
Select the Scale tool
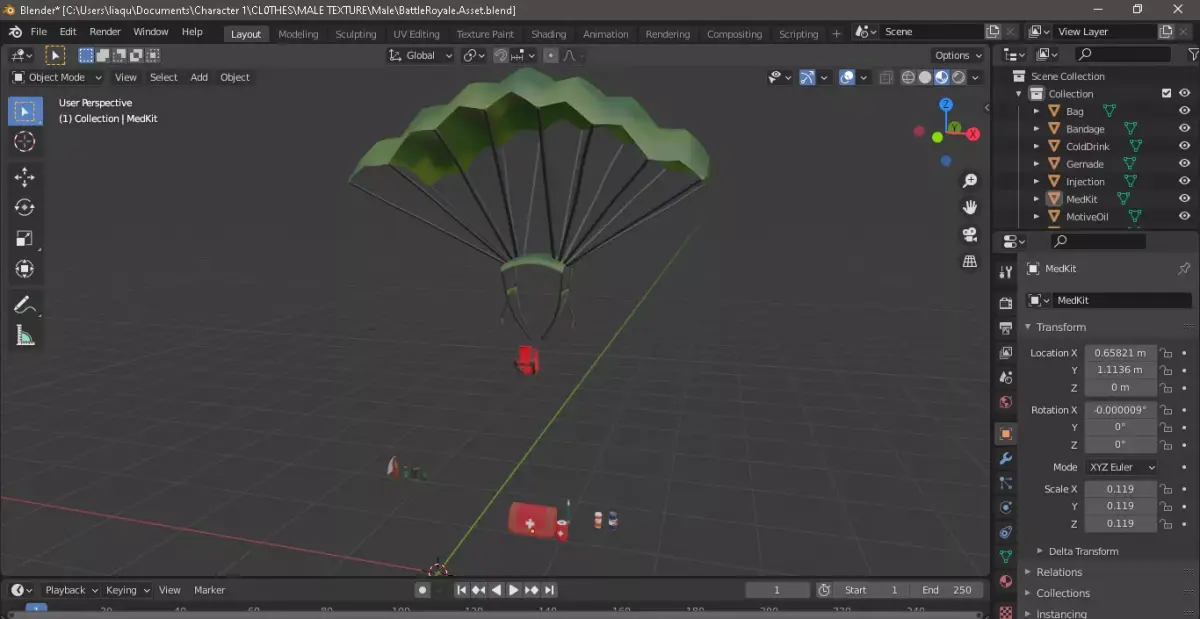point(25,238)
